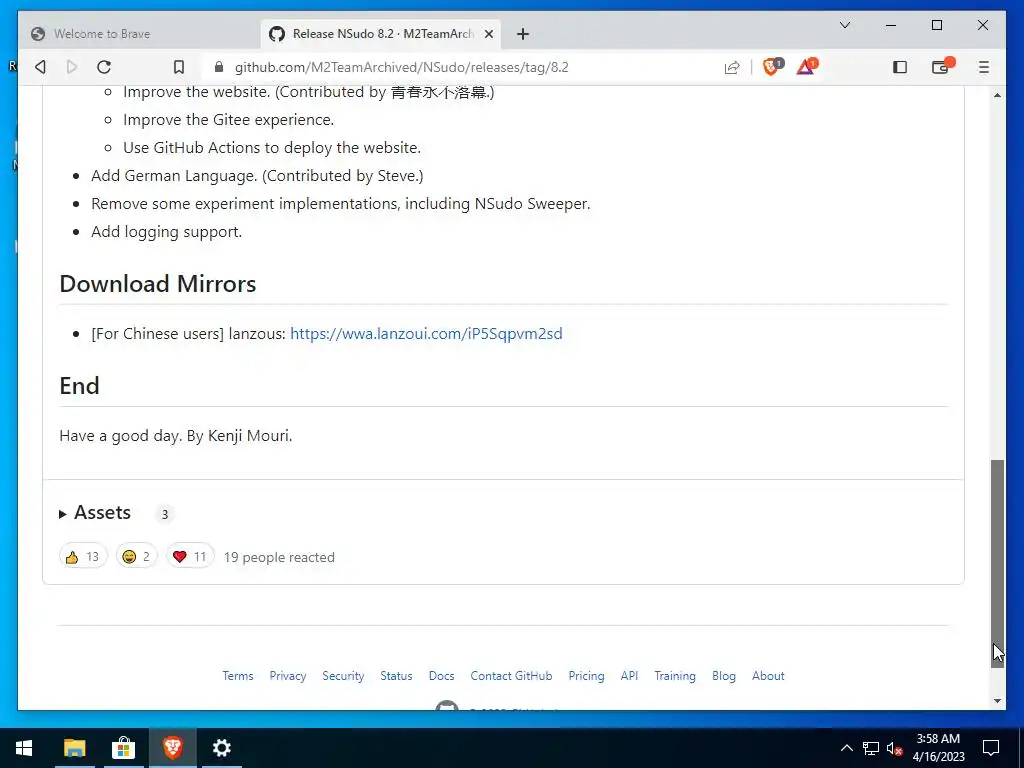
Task: Open Brave Shields lion icon
Action: pyautogui.click(x=773, y=66)
